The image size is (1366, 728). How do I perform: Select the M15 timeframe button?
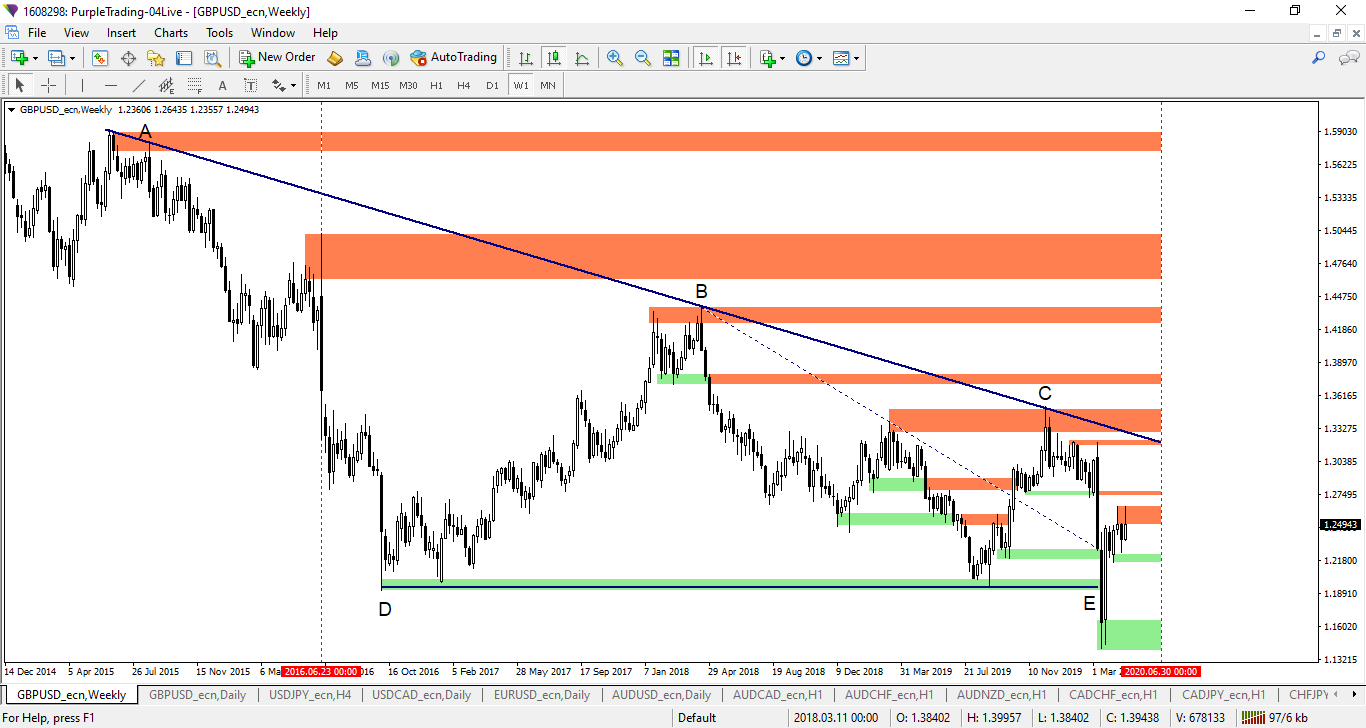tap(380, 85)
